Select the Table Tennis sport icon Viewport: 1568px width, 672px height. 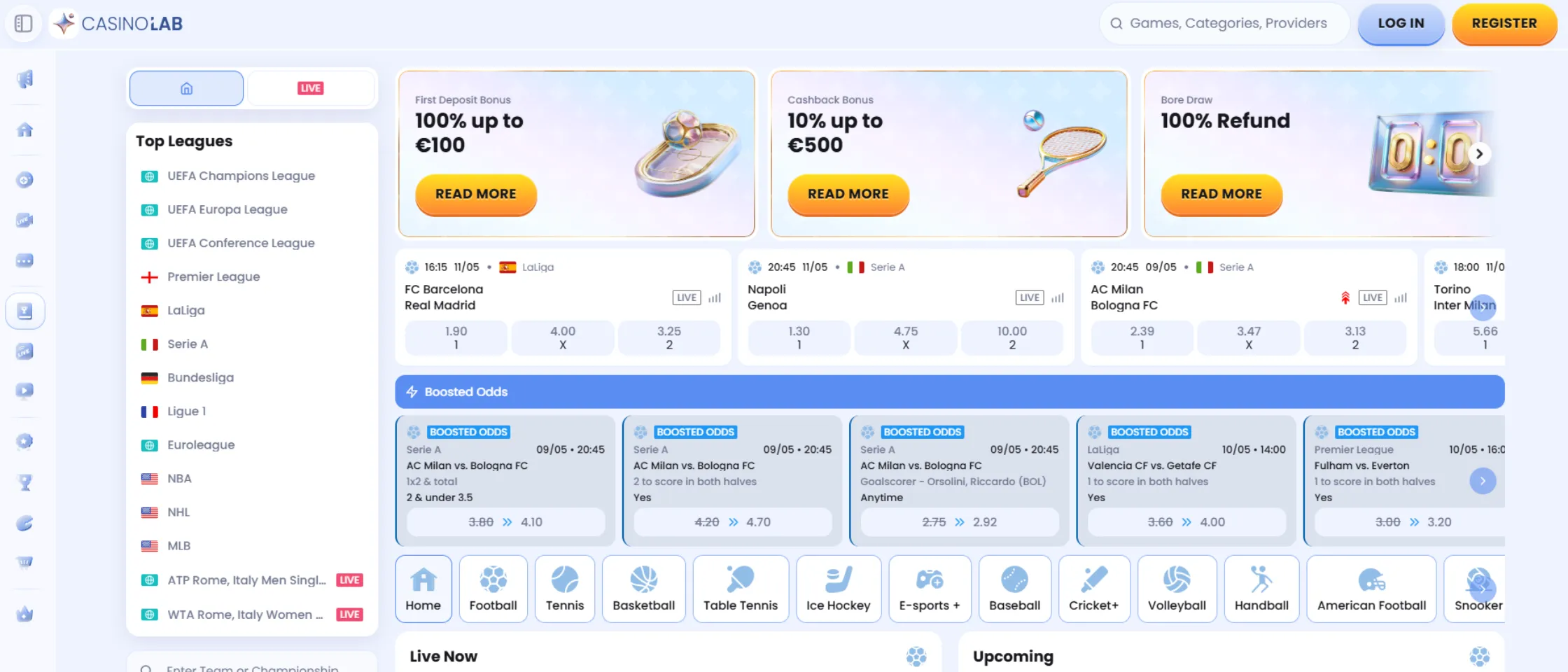pos(740,588)
